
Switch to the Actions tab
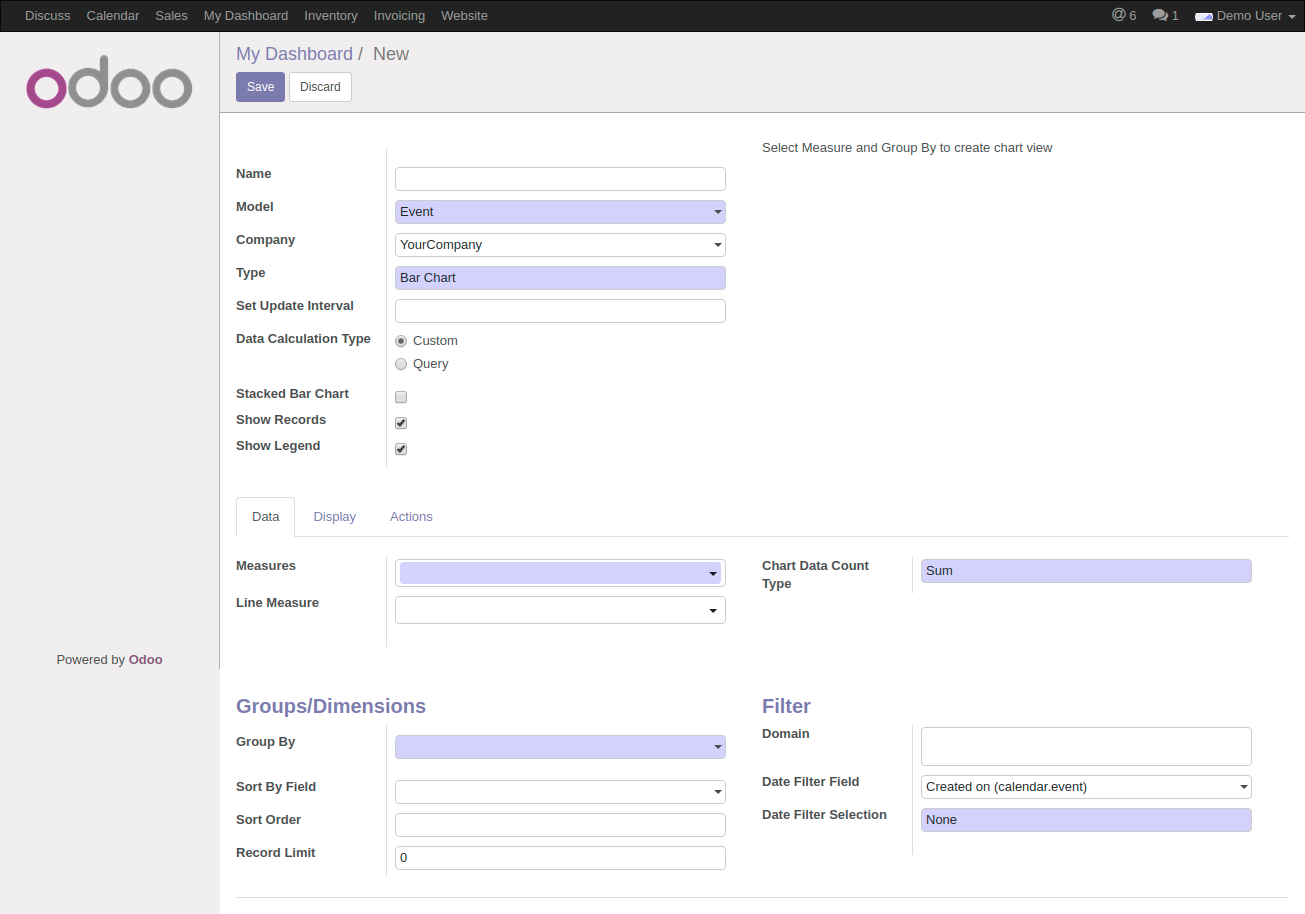(x=411, y=517)
